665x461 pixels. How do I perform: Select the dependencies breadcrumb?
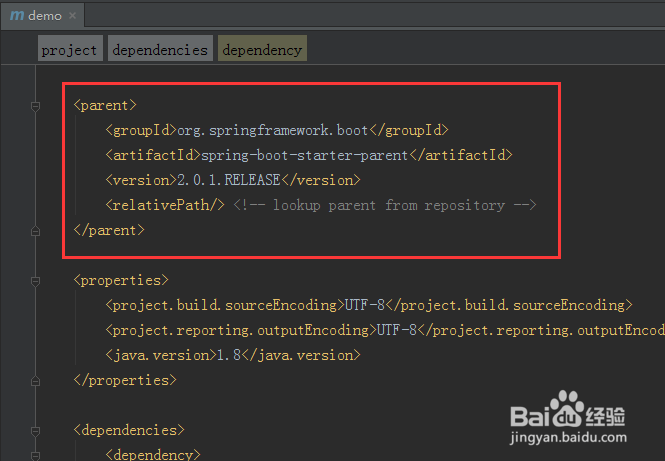(160, 48)
